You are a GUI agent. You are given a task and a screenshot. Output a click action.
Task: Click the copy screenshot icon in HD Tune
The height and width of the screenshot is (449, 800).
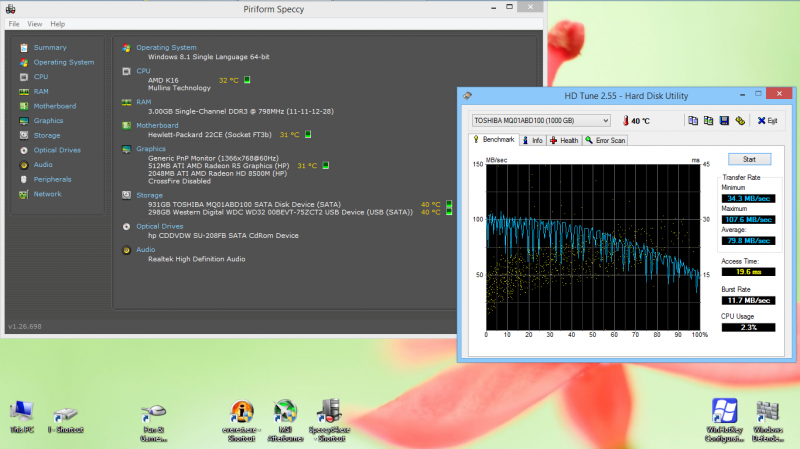(x=709, y=120)
